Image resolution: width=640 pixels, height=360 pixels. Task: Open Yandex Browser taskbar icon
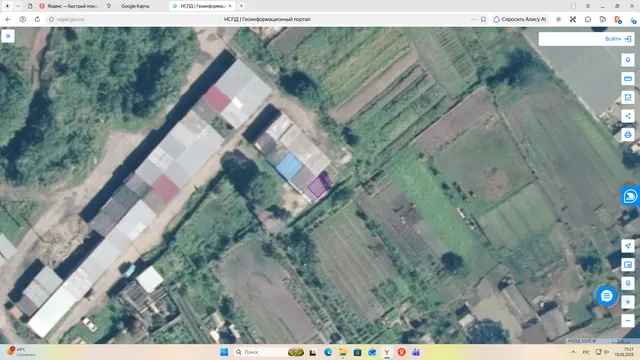point(387,352)
